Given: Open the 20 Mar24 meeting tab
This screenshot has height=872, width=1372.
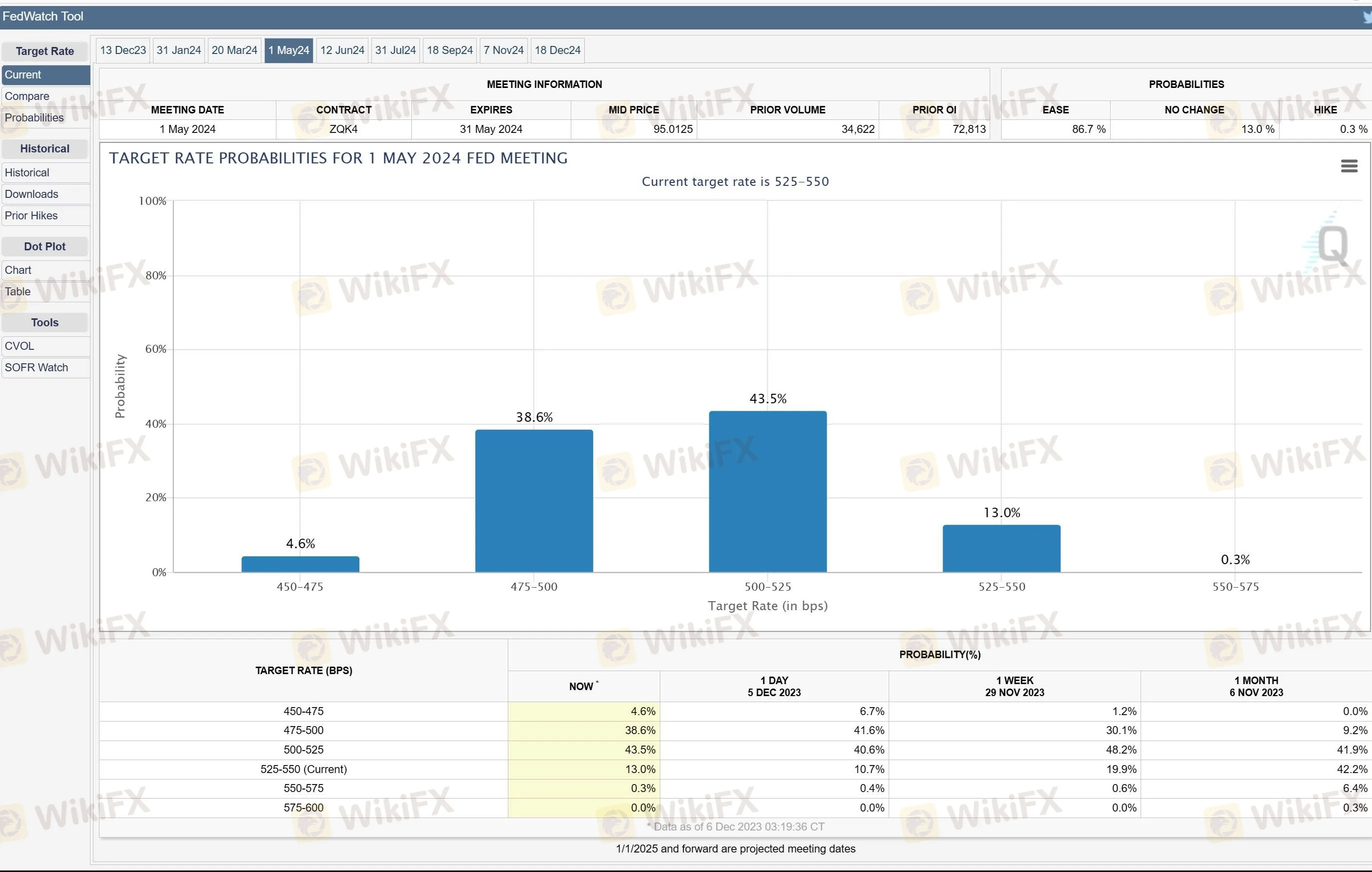Looking at the screenshot, I should point(234,50).
